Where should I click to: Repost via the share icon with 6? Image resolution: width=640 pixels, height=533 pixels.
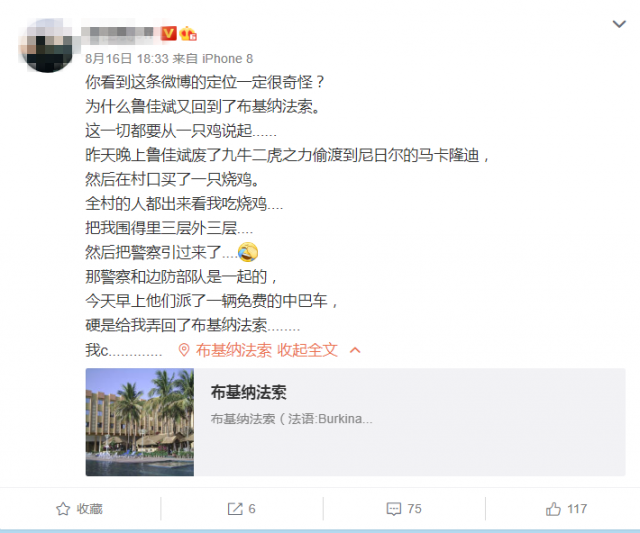[241, 509]
